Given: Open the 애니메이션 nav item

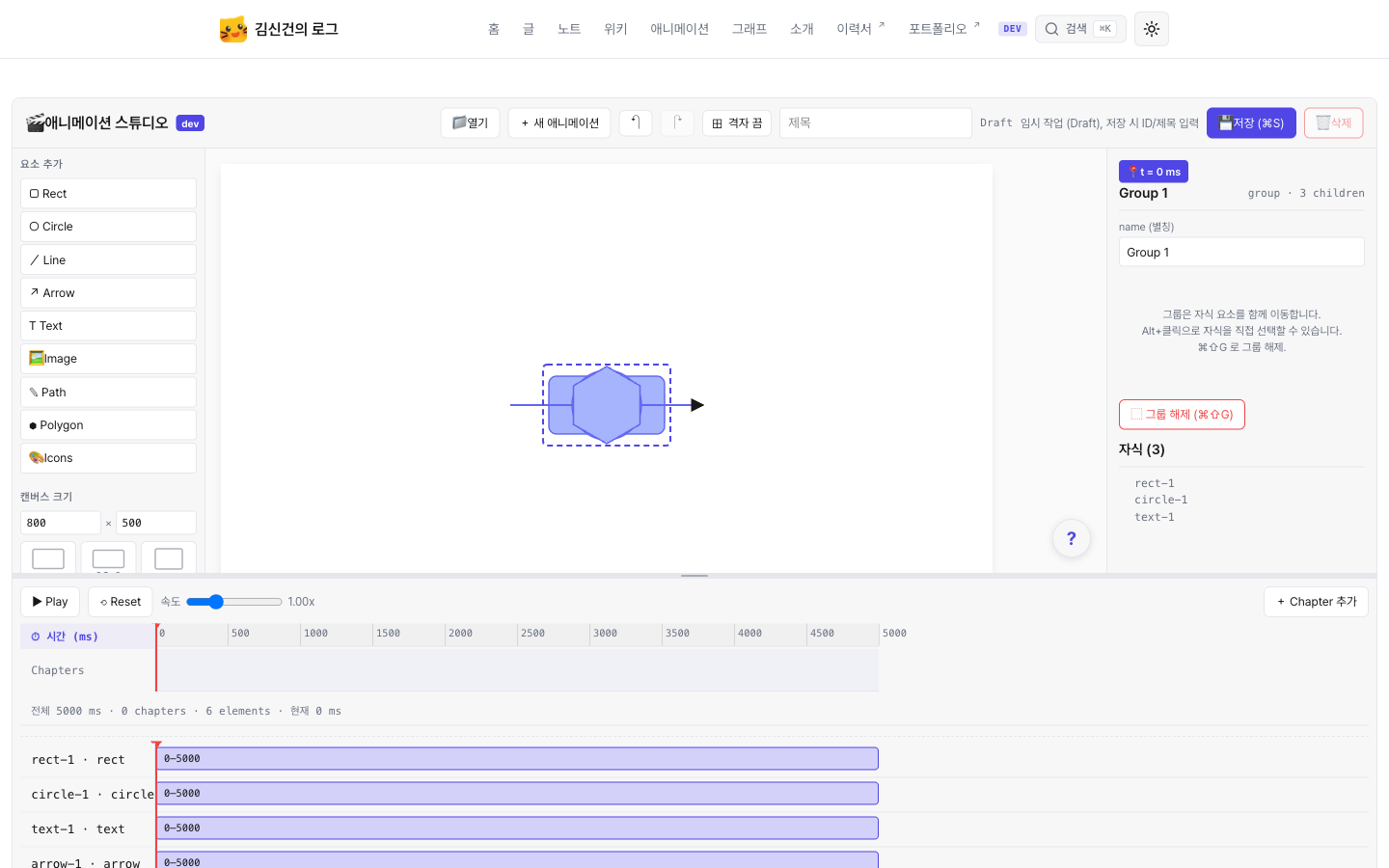Looking at the screenshot, I should tap(679, 29).
